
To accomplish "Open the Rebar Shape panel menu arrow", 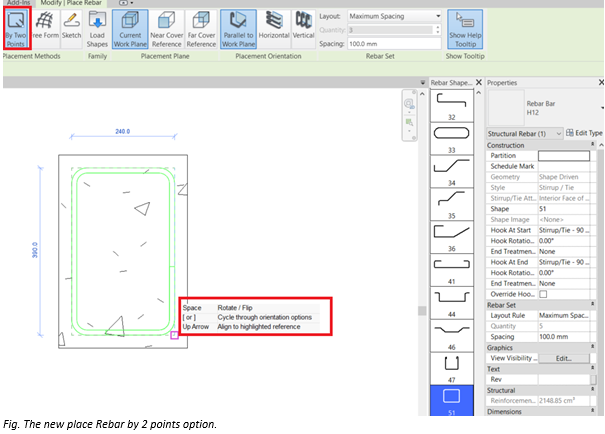I will 422,82.
